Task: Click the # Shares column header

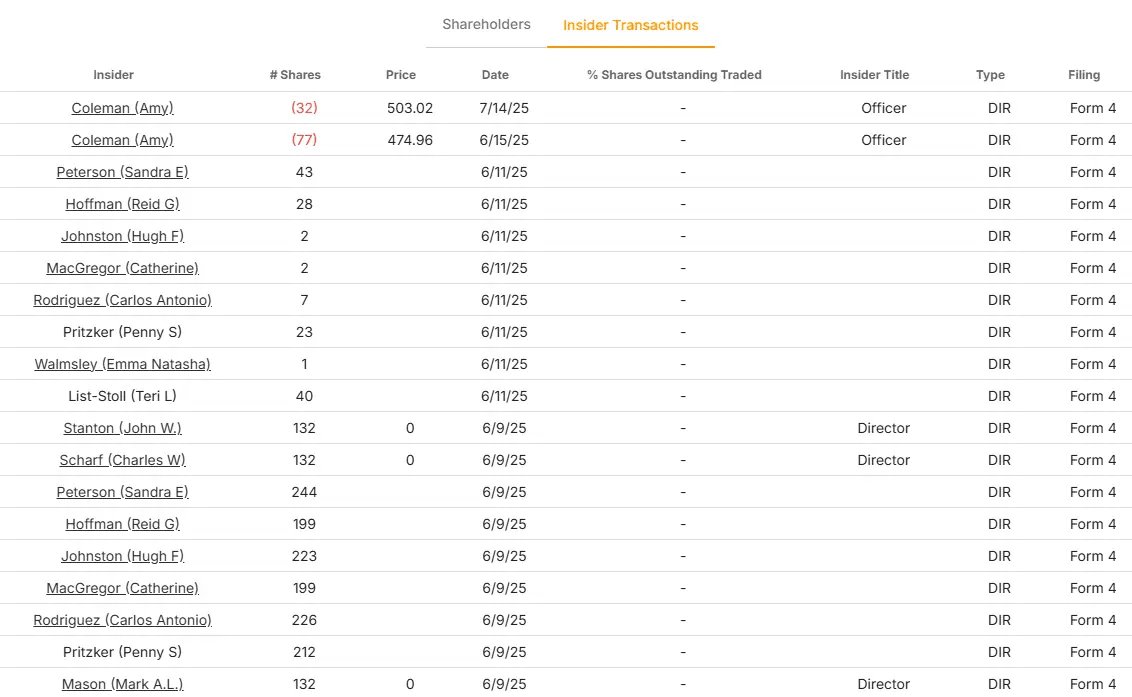Action: 295,74
